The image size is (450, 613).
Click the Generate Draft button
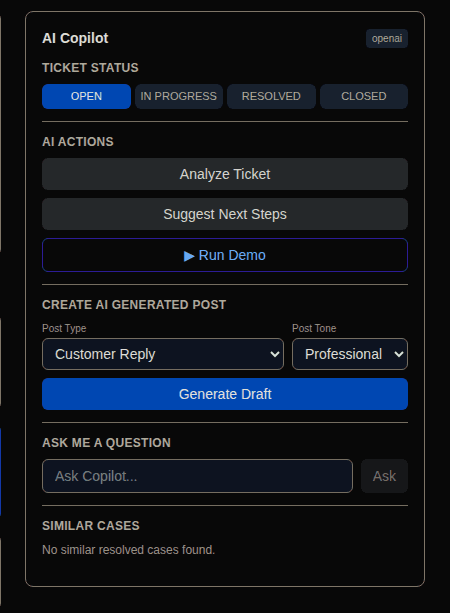[225, 394]
